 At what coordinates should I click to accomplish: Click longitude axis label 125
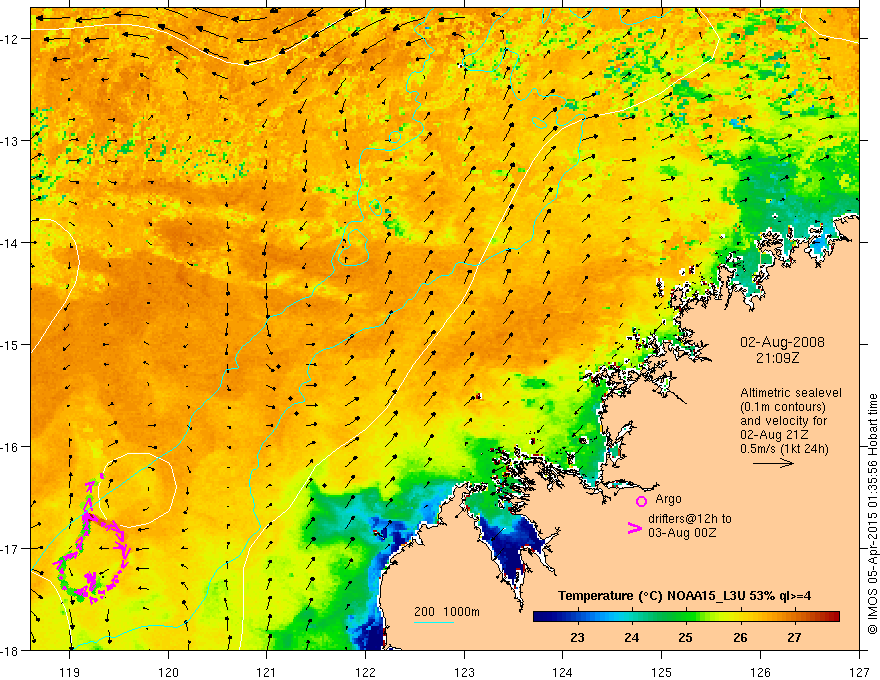coord(662,672)
